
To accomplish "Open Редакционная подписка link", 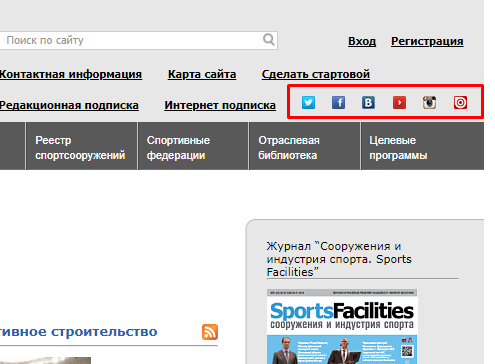I will [x=69, y=105].
